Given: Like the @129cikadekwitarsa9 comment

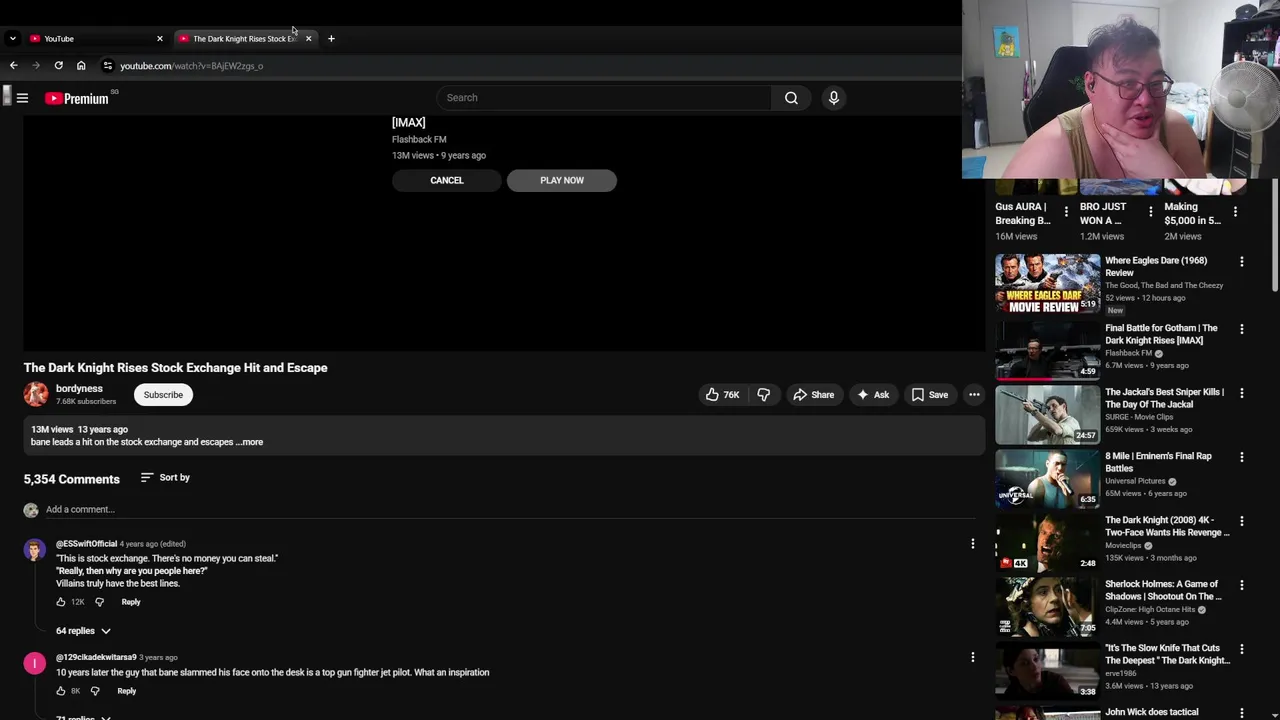Looking at the screenshot, I should [x=61, y=691].
